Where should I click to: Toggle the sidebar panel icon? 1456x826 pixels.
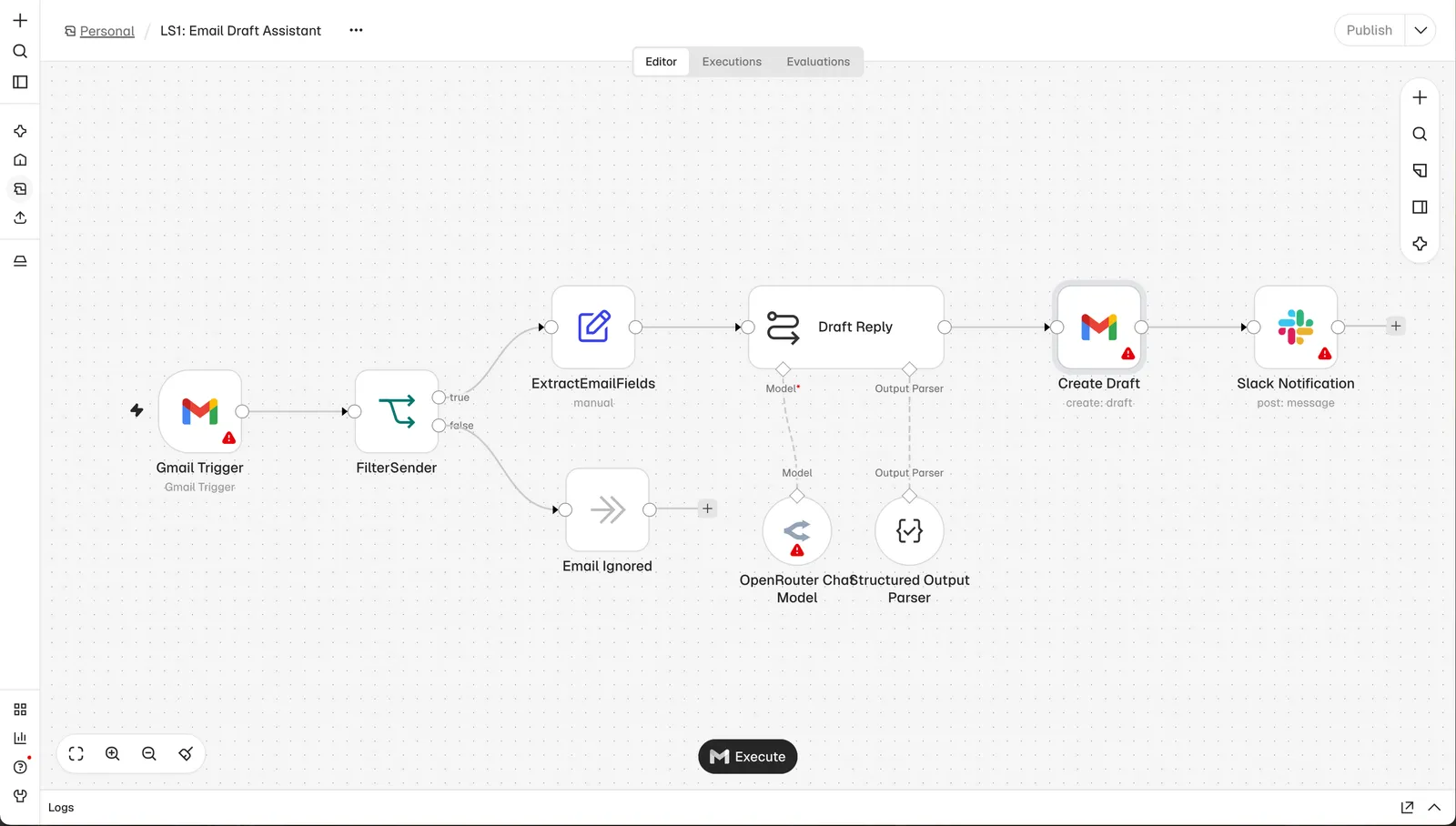[20, 82]
